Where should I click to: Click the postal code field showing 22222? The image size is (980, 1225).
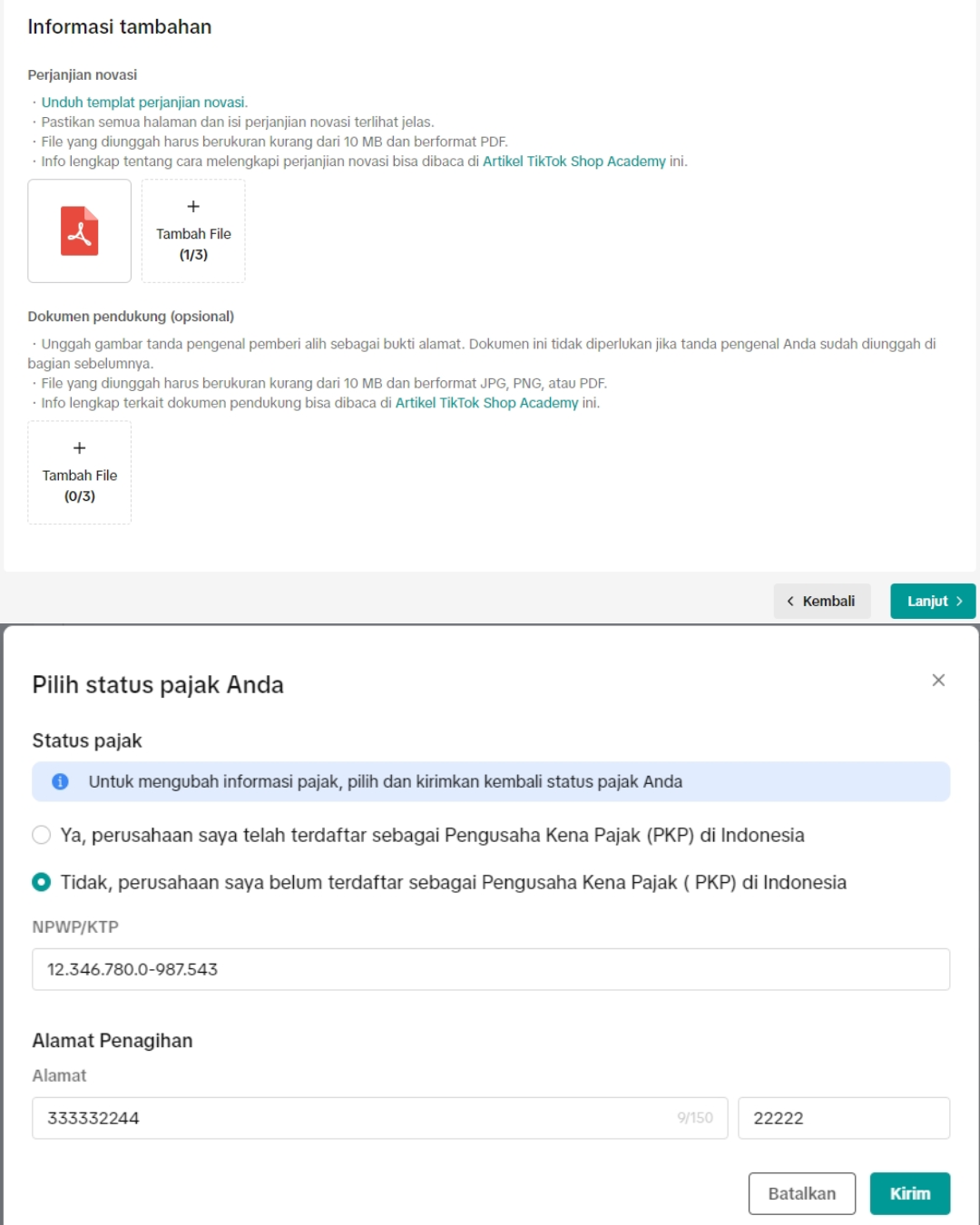point(843,1118)
